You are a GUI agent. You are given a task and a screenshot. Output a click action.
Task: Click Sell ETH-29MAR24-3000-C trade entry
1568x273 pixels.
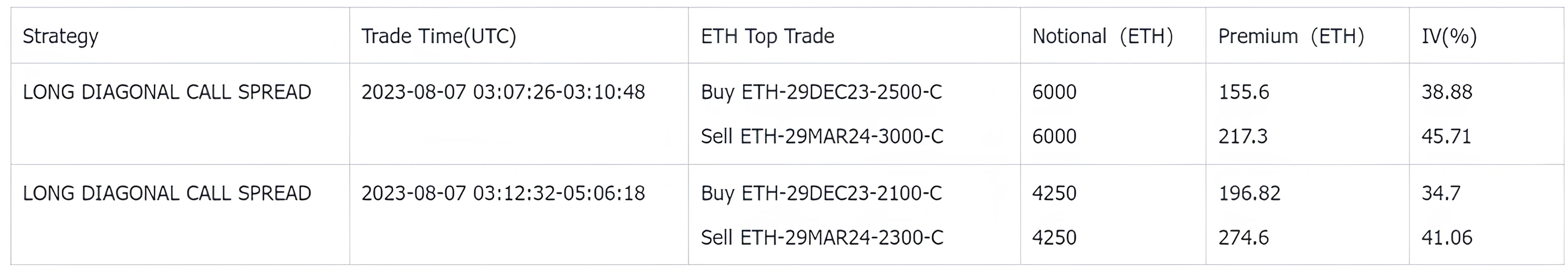(x=822, y=136)
